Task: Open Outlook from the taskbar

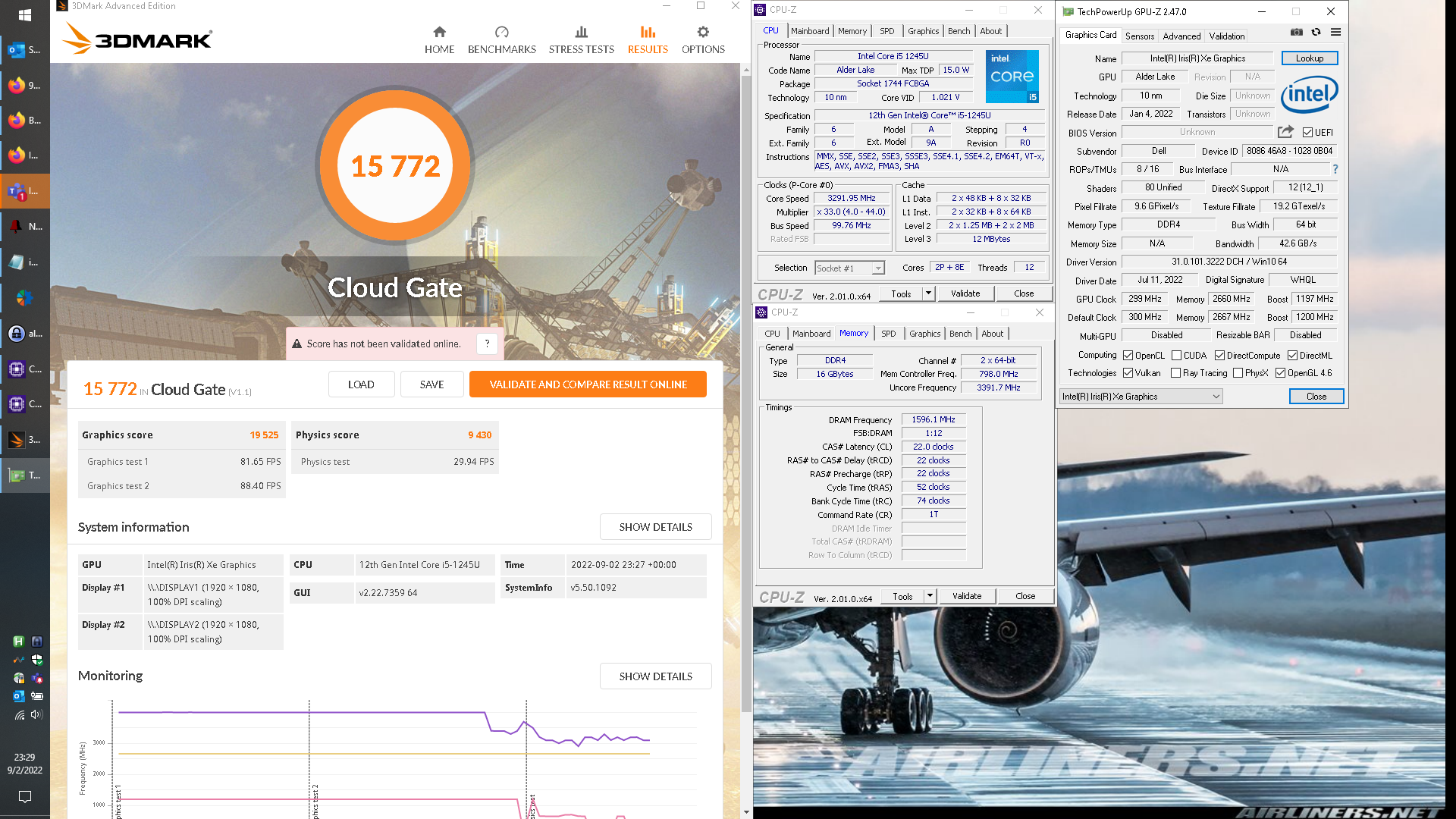Action: [x=24, y=50]
